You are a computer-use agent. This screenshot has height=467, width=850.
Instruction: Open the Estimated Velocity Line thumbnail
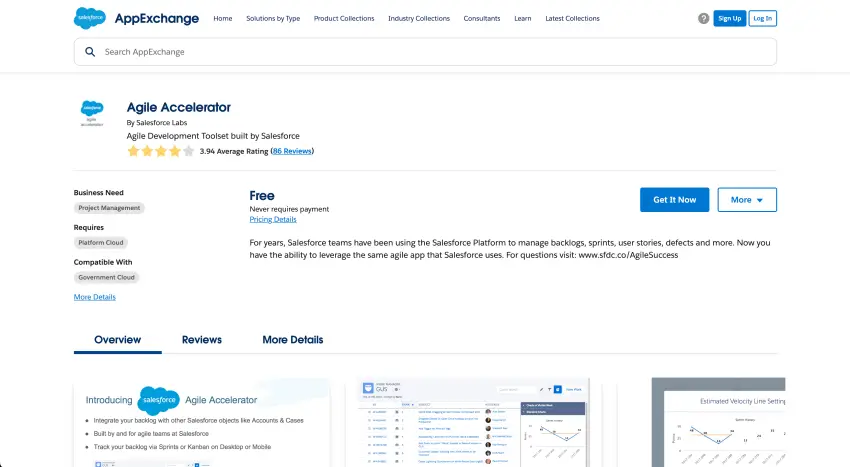click(x=718, y=422)
